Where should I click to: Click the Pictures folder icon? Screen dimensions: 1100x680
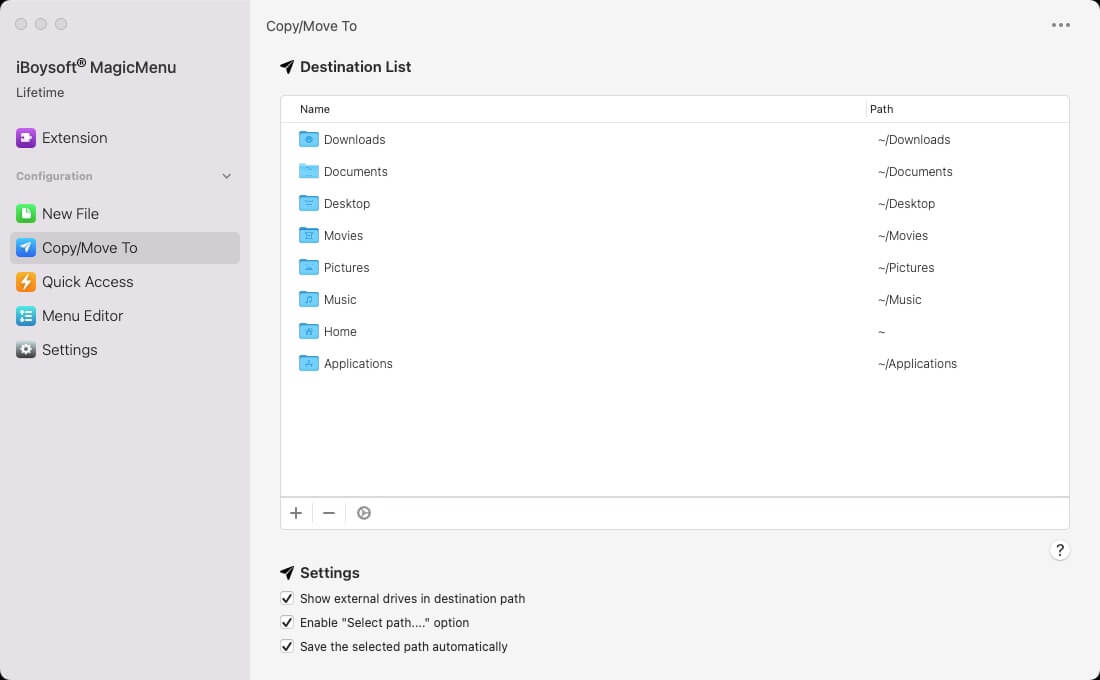click(308, 267)
